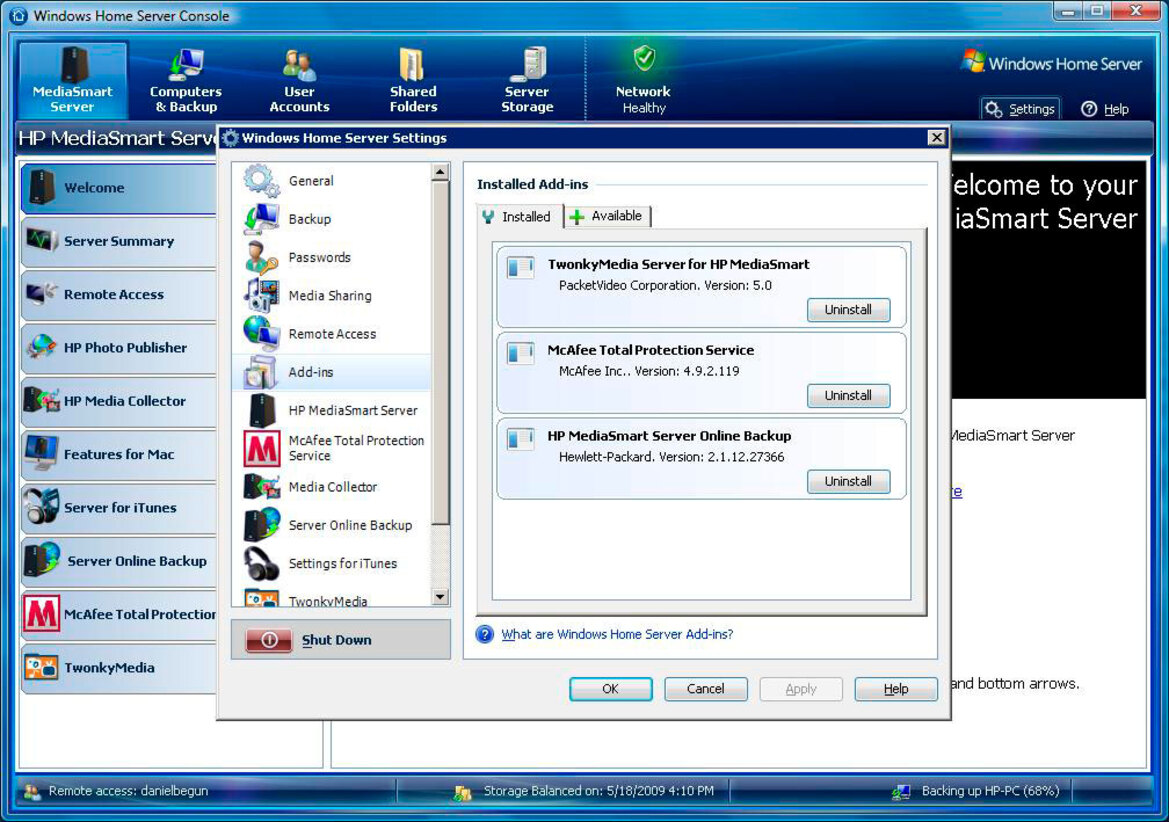Open HP Media Collector in sidebar
The image size is (1169, 822).
click(119, 401)
